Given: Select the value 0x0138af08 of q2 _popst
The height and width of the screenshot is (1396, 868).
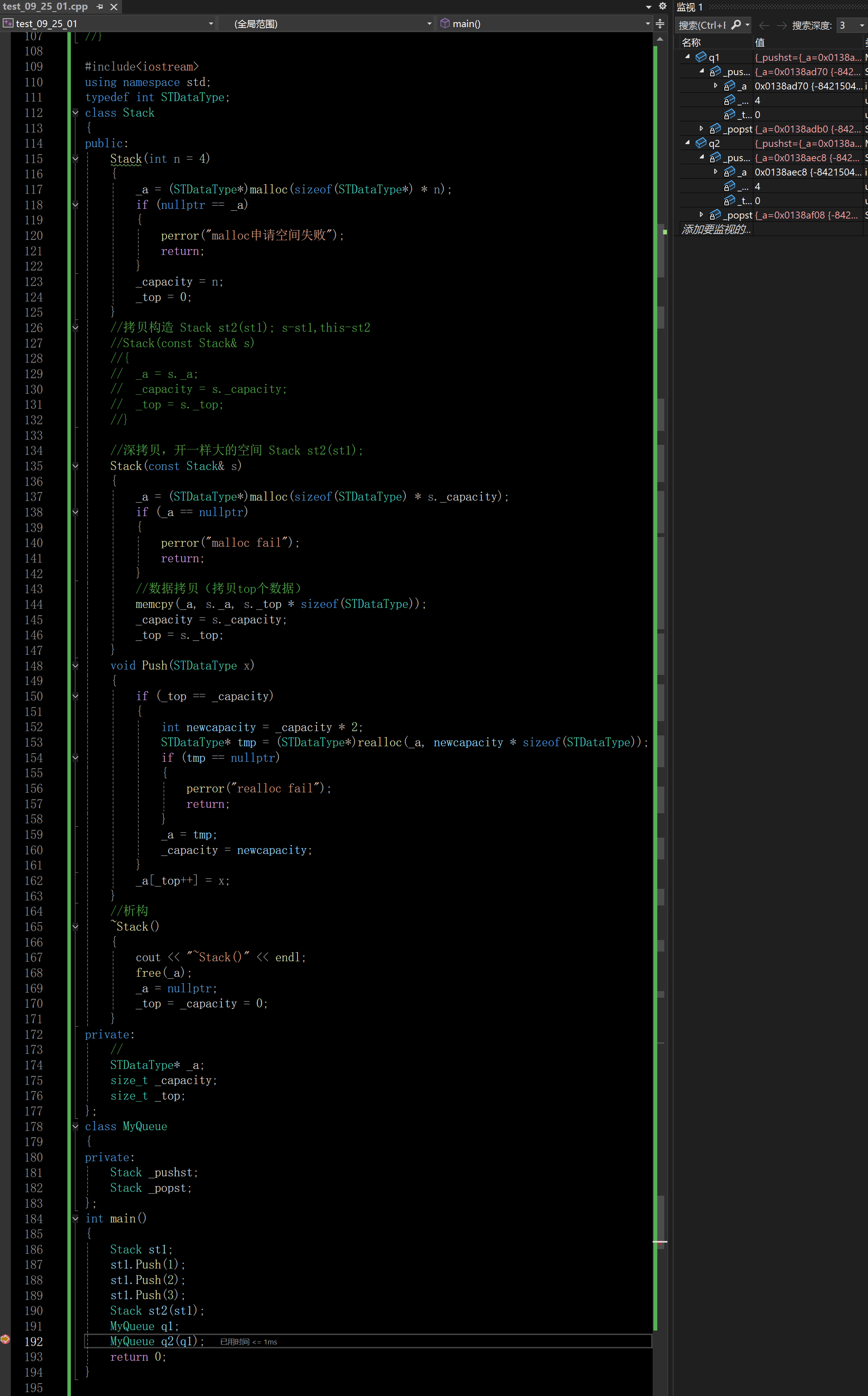Looking at the screenshot, I should [x=808, y=215].
